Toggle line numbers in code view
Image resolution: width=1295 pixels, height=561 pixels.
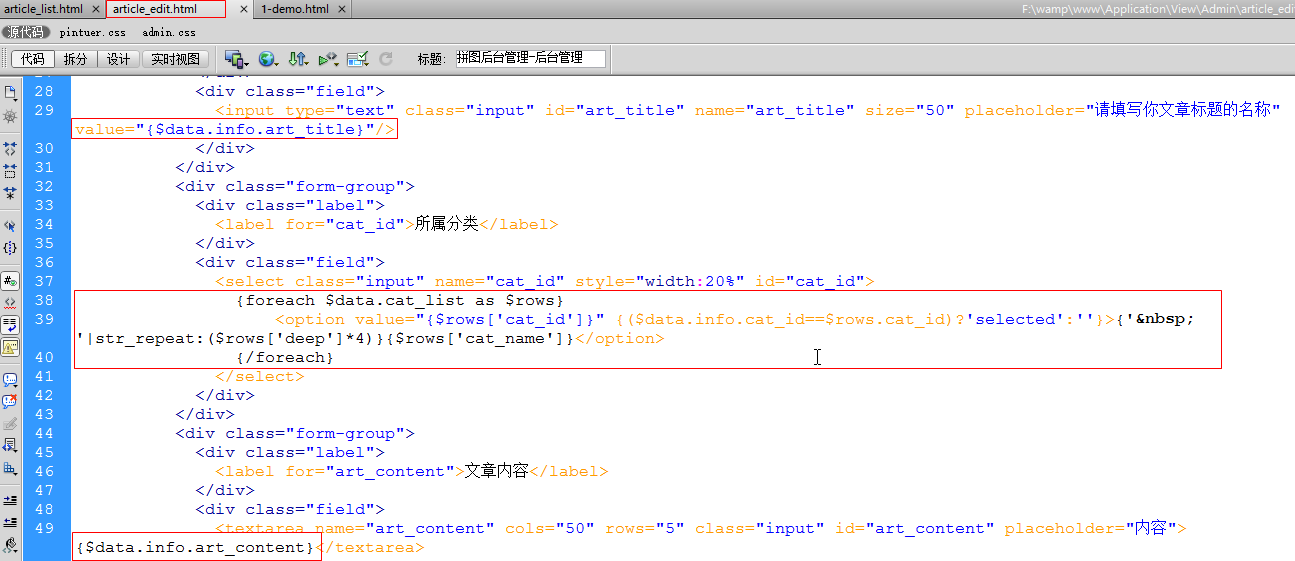coord(10,280)
